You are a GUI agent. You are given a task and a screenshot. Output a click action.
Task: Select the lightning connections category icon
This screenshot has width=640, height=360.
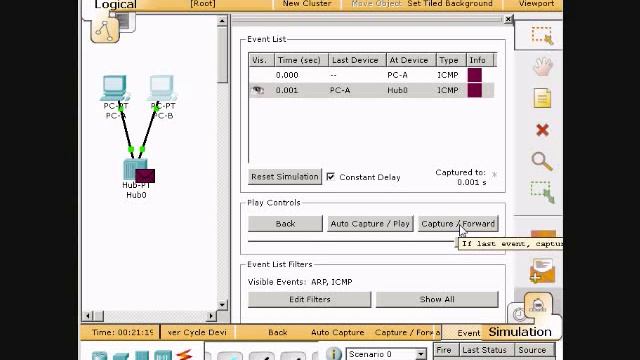click(184, 355)
